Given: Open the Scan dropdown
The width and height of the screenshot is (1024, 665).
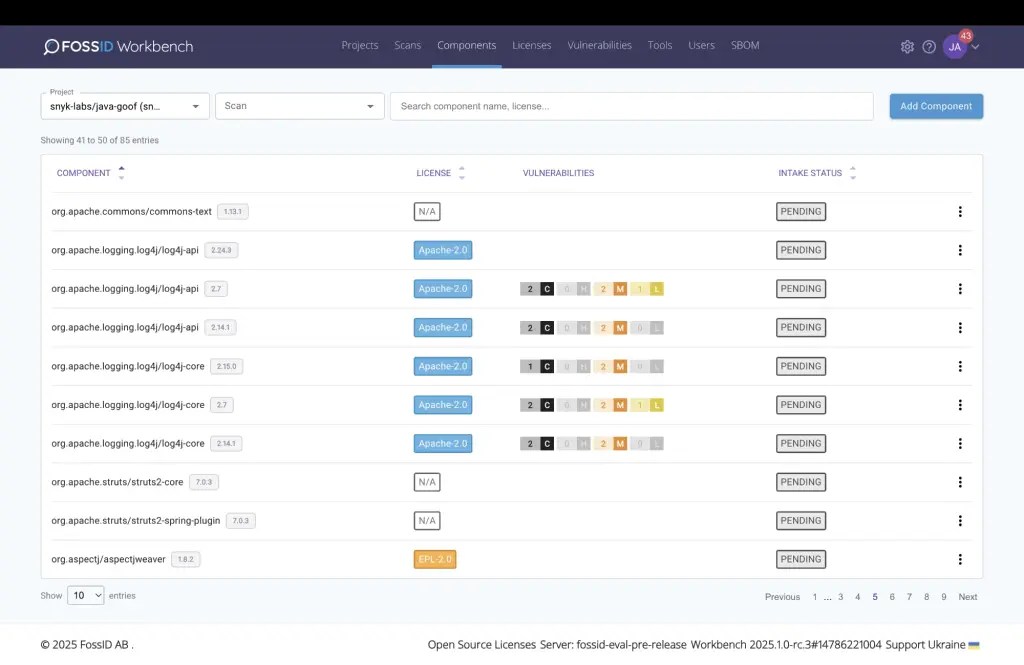Looking at the screenshot, I should 300,106.
